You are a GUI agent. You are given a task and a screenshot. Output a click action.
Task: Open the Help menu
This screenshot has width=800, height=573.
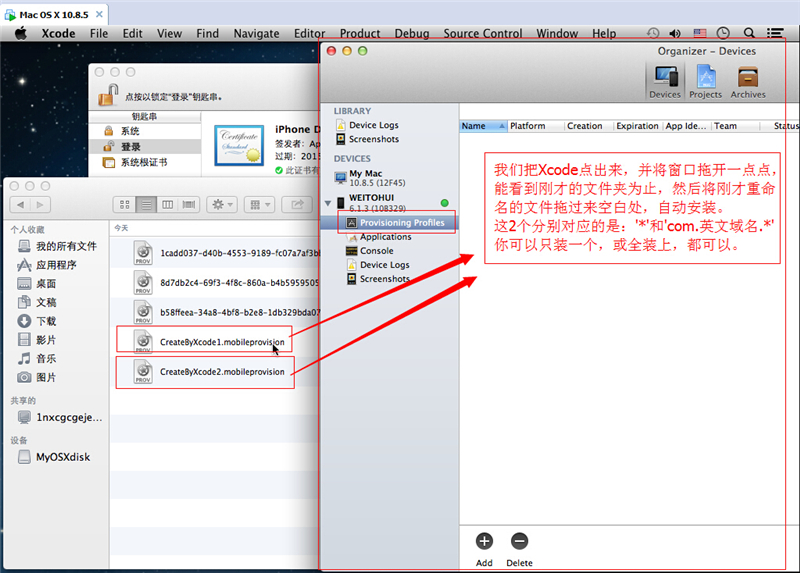[x=604, y=34]
